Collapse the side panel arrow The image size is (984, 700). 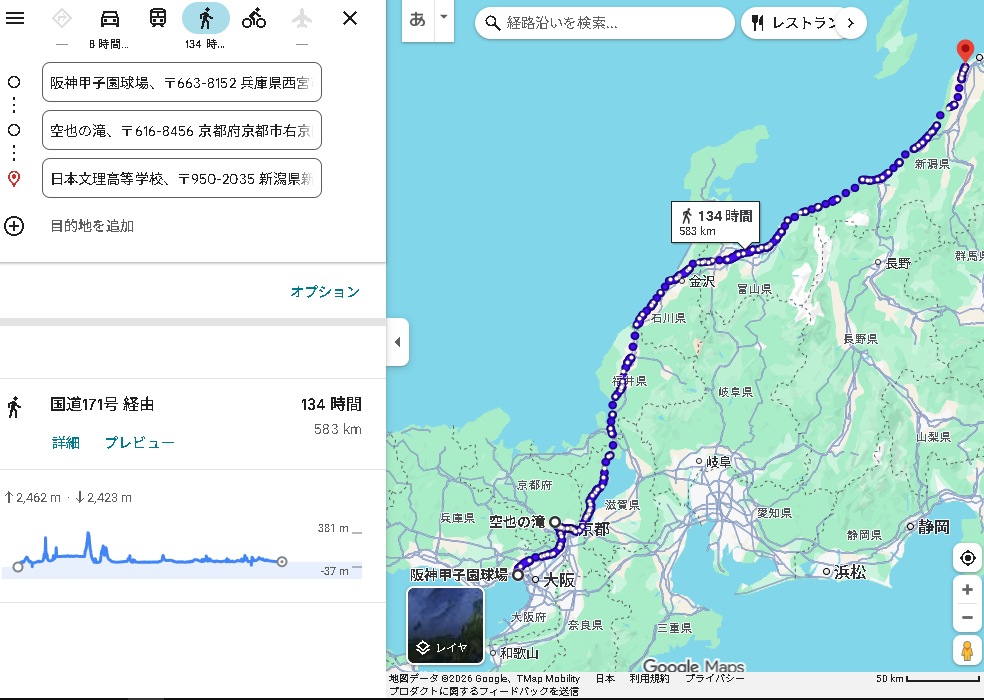pyautogui.click(x=397, y=342)
